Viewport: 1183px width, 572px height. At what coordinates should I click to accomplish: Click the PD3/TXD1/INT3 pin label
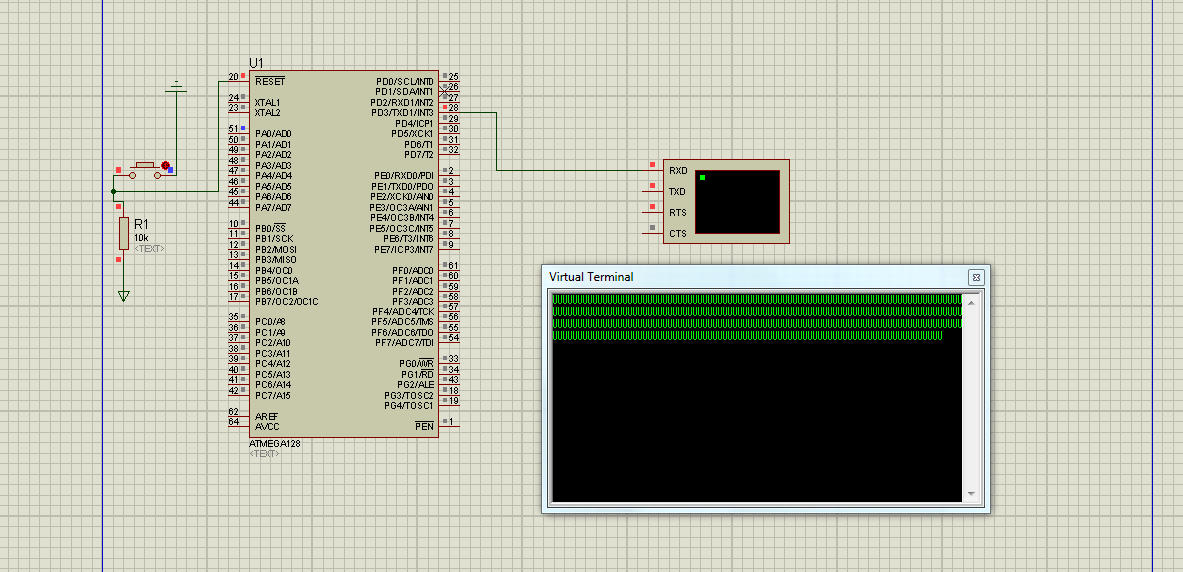point(401,112)
